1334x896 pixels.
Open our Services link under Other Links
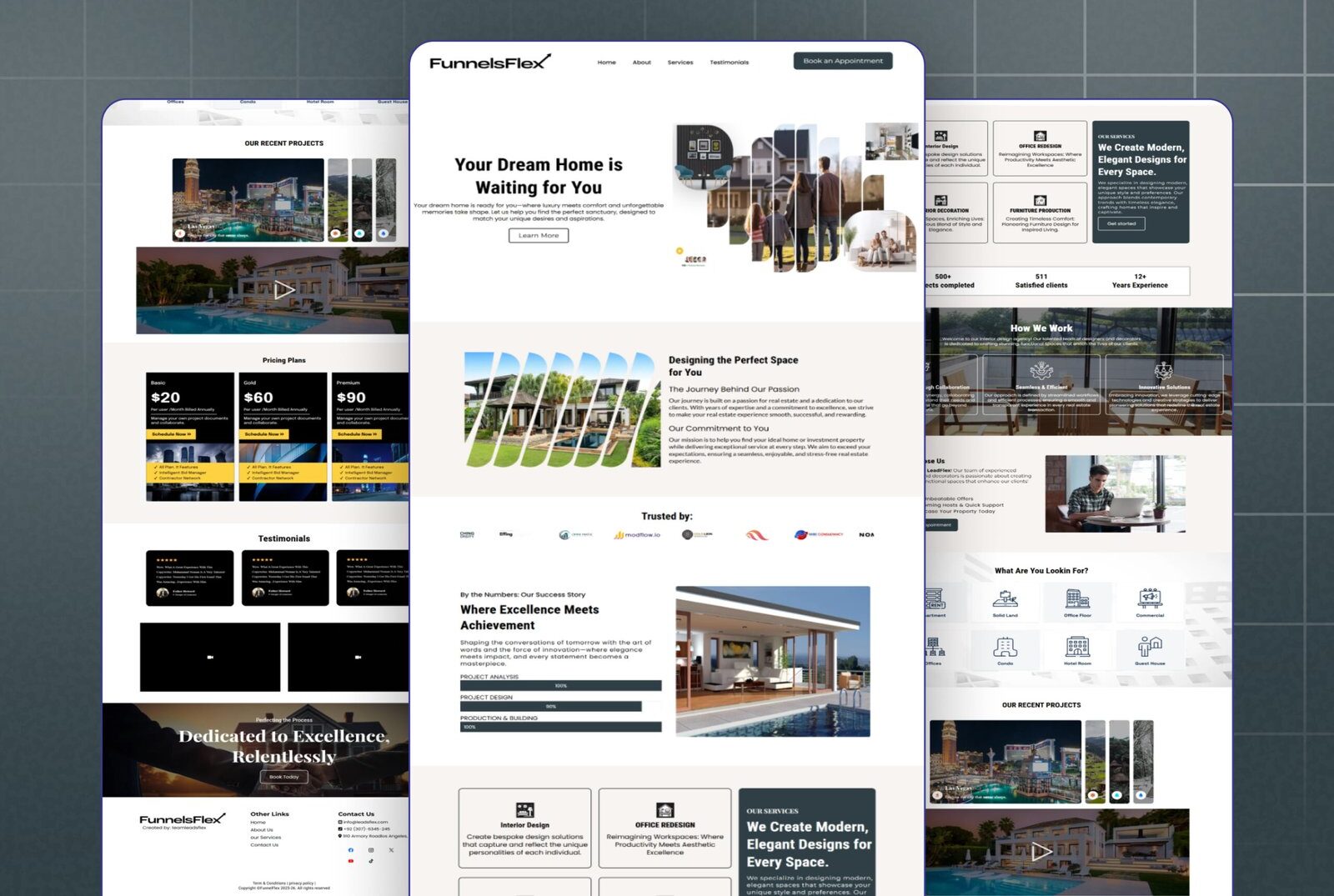(x=265, y=838)
